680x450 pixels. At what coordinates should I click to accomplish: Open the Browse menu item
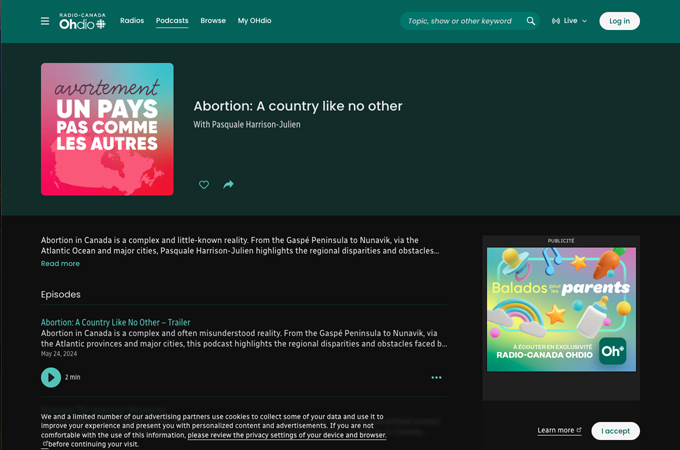click(x=213, y=20)
